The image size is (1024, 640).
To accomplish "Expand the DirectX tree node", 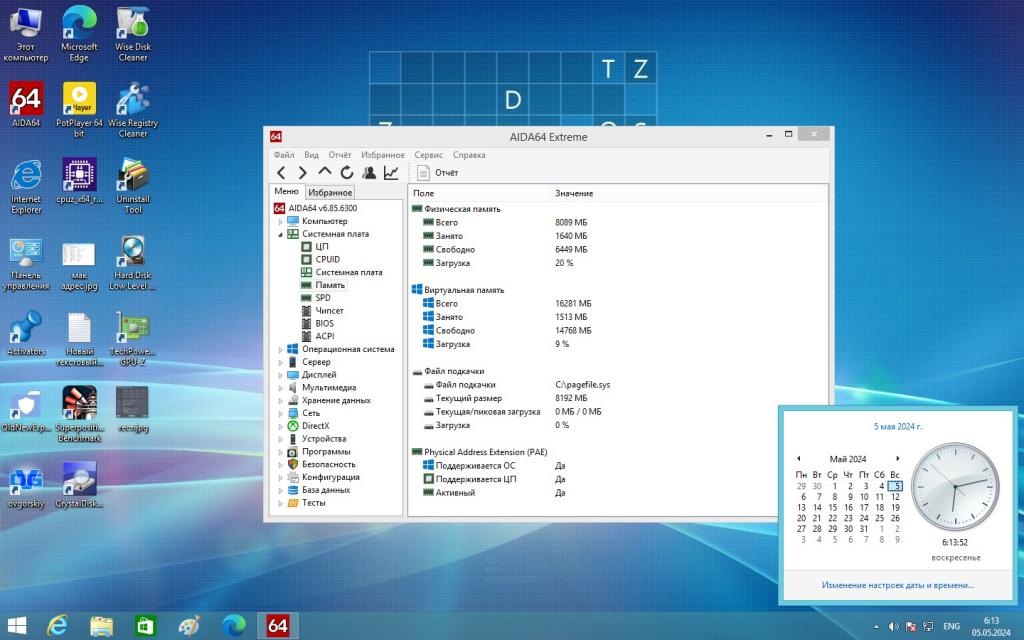I will (281, 426).
